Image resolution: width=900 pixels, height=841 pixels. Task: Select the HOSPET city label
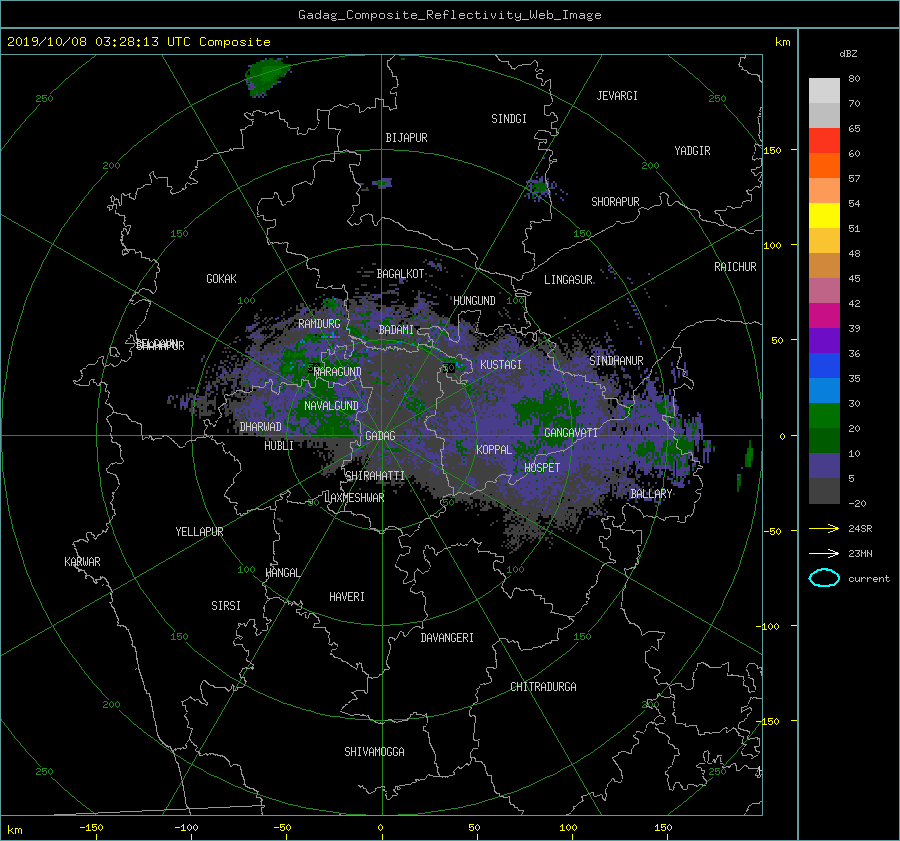[x=542, y=468]
